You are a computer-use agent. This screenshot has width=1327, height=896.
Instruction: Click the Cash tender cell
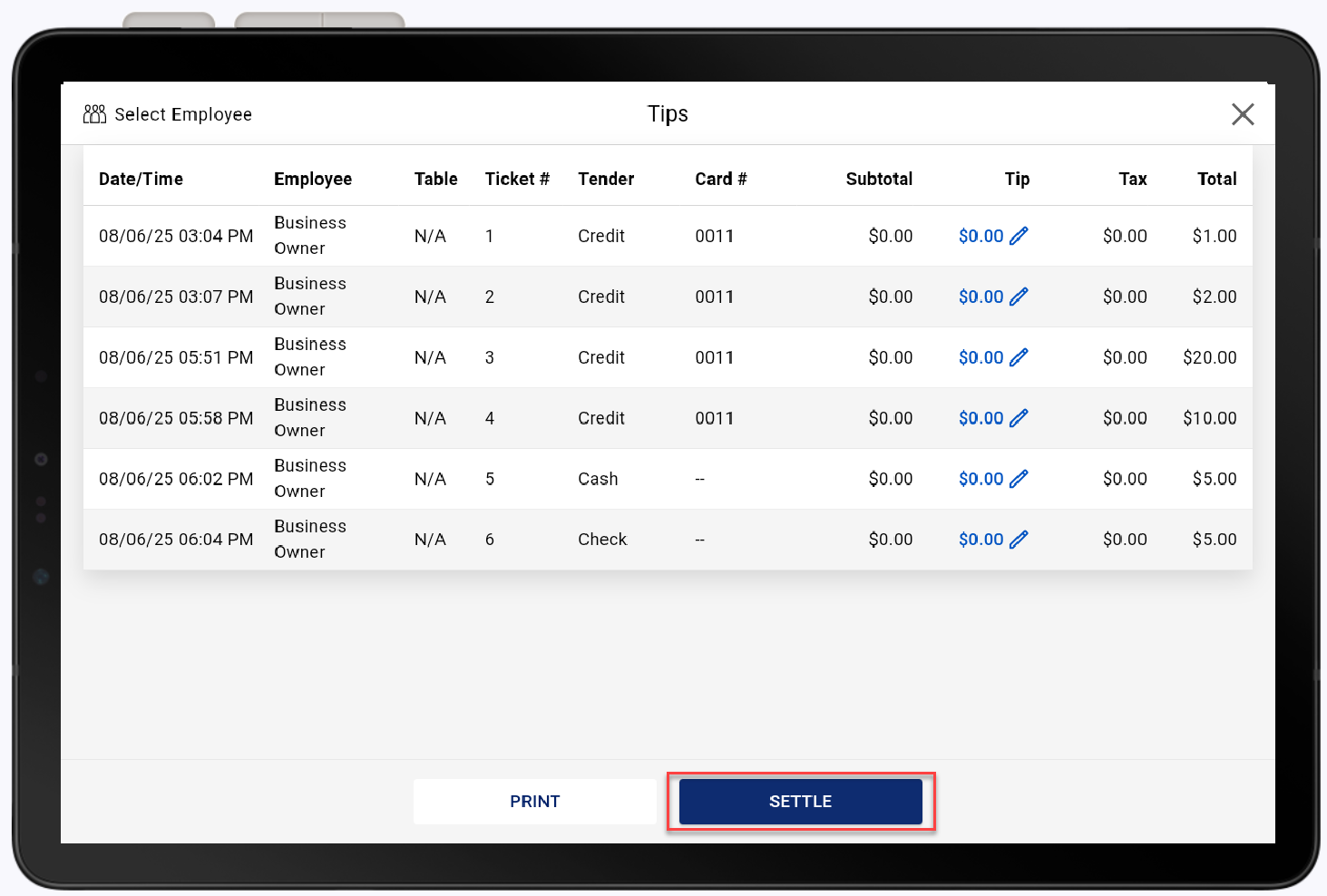(x=598, y=479)
